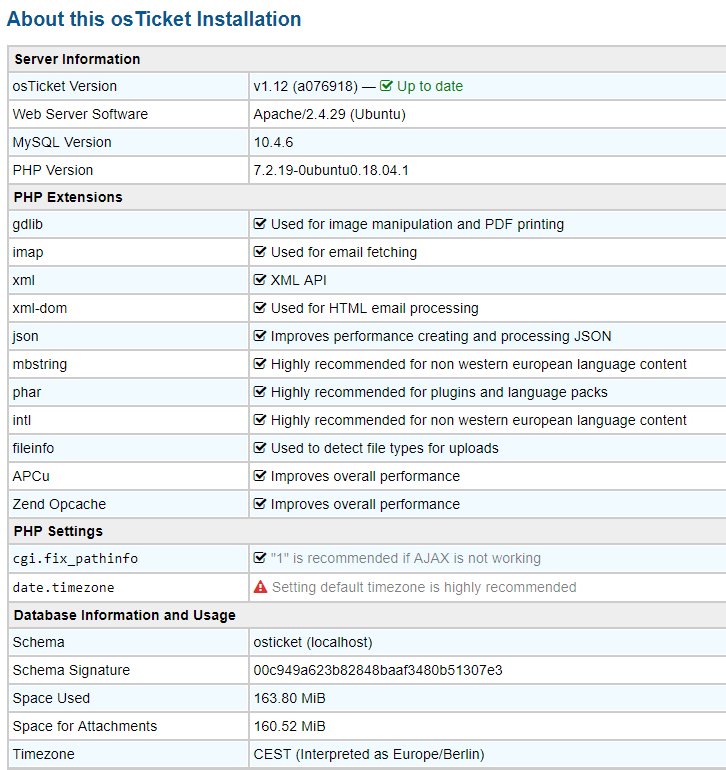This screenshot has height=770, width=726.
Task: Click the APCu check mark icon
Action: coord(259,476)
